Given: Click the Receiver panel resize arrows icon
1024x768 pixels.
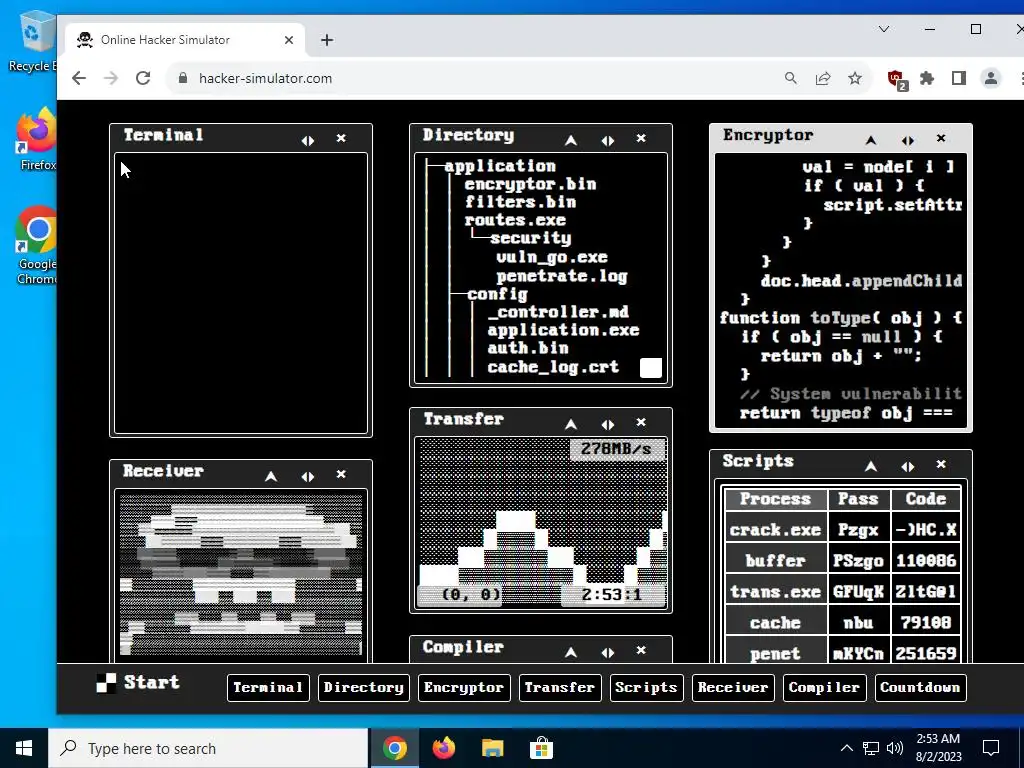Looking at the screenshot, I should click(308, 477).
